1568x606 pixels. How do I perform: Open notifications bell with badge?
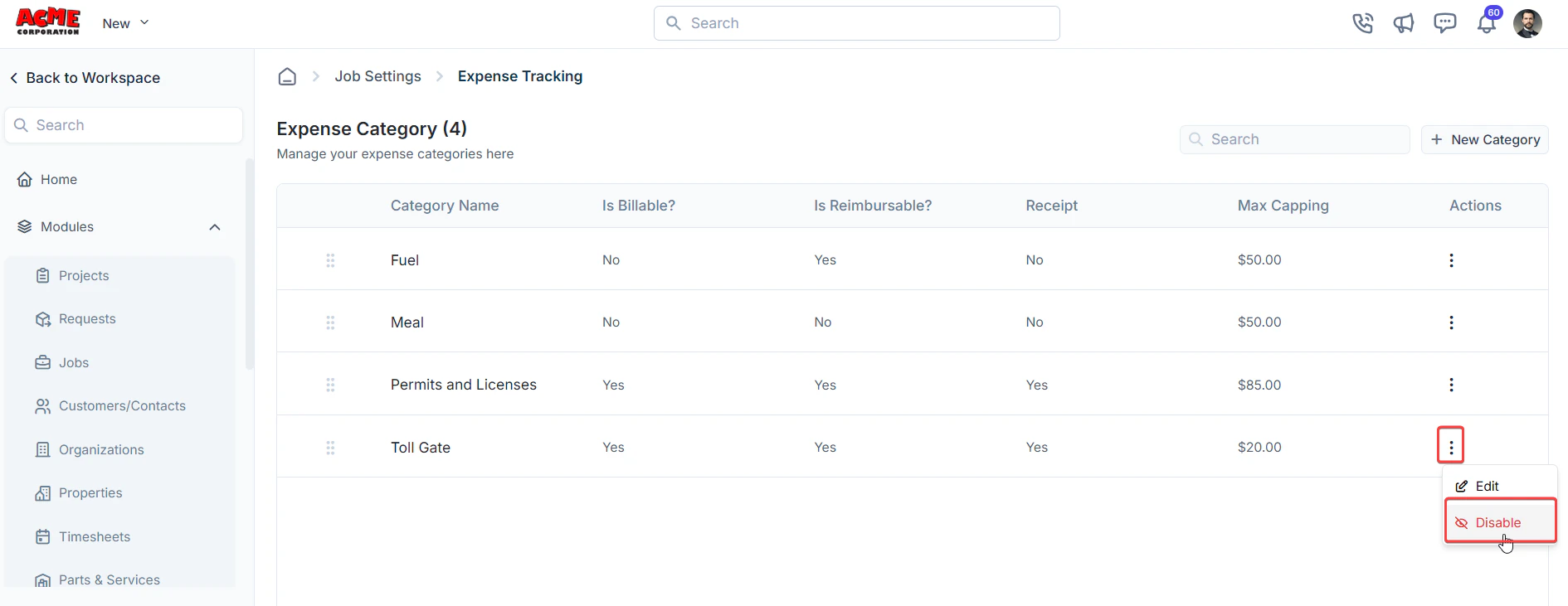click(1487, 22)
